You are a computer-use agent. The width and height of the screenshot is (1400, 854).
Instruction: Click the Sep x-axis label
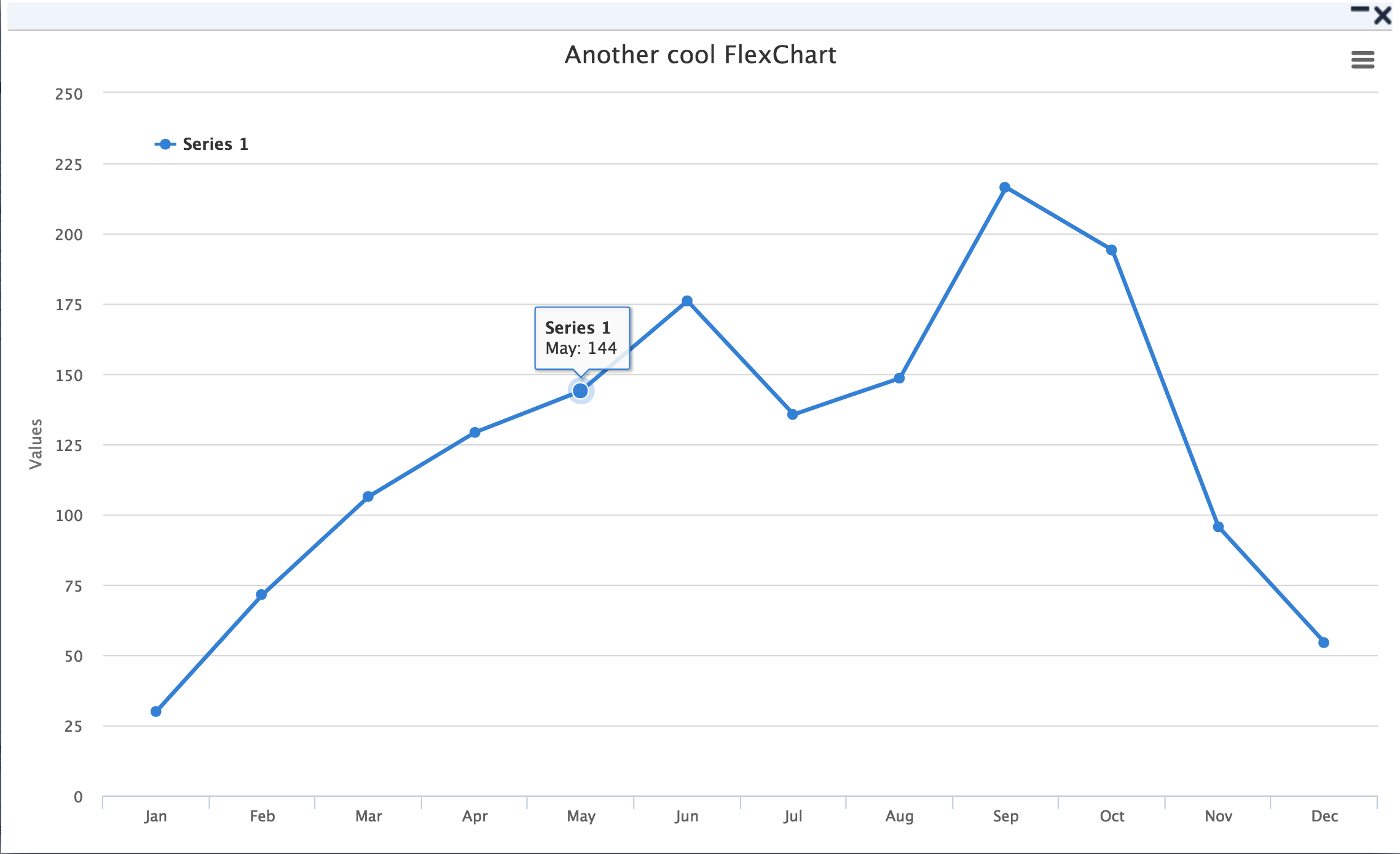point(1005,816)
